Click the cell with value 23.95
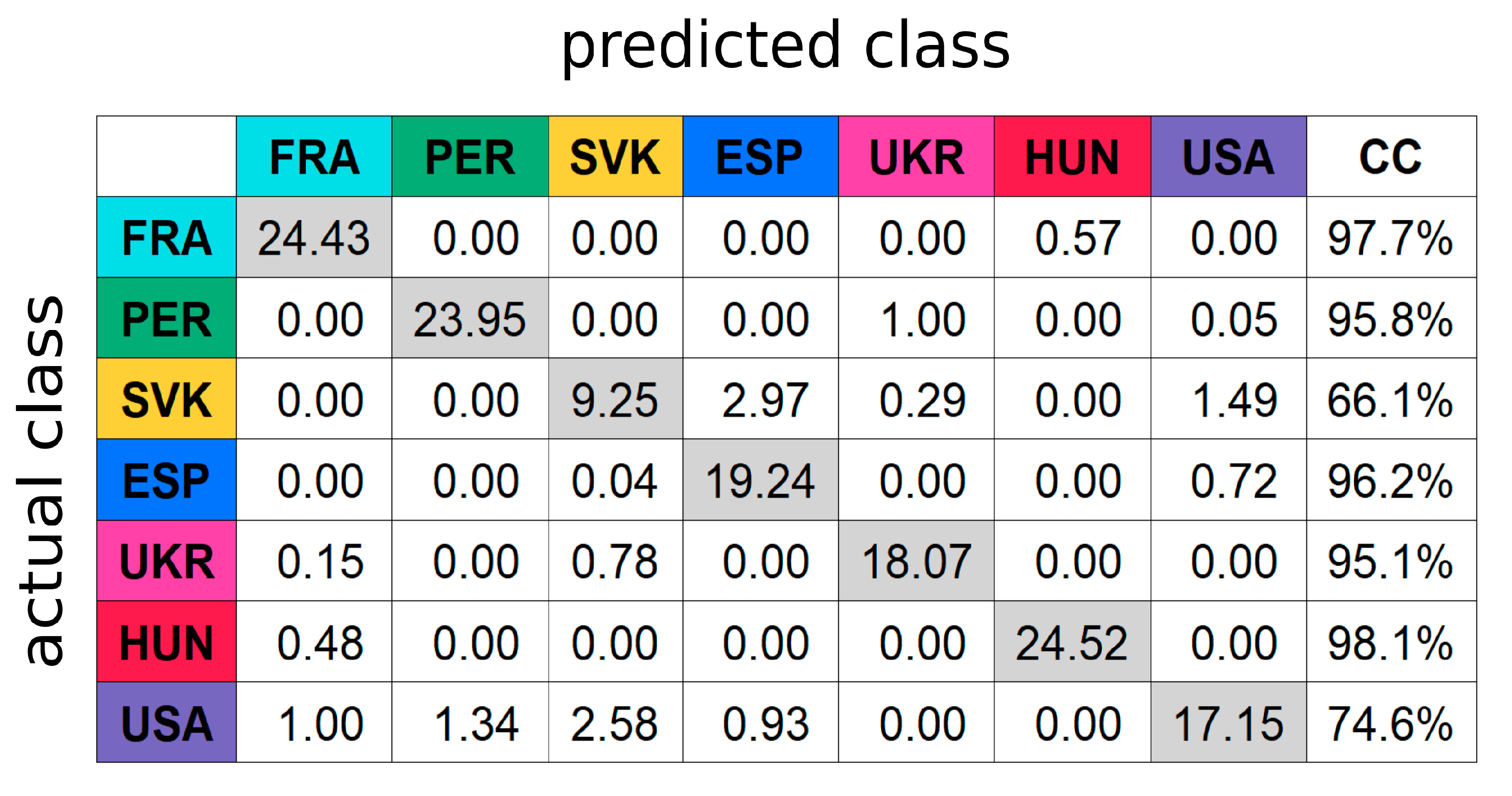Image resolution: width=1512 pixels, height=796 pixels. (470, 318)
